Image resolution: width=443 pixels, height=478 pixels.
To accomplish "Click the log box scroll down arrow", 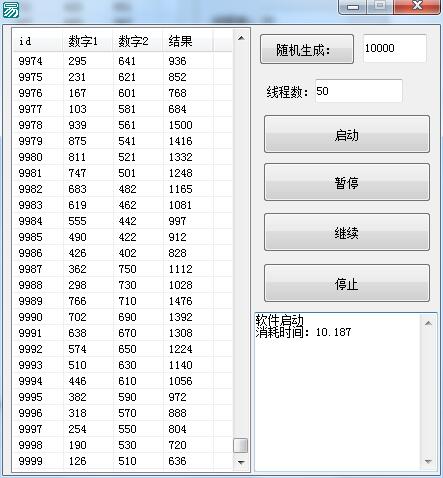I will (x=428, y=461).
